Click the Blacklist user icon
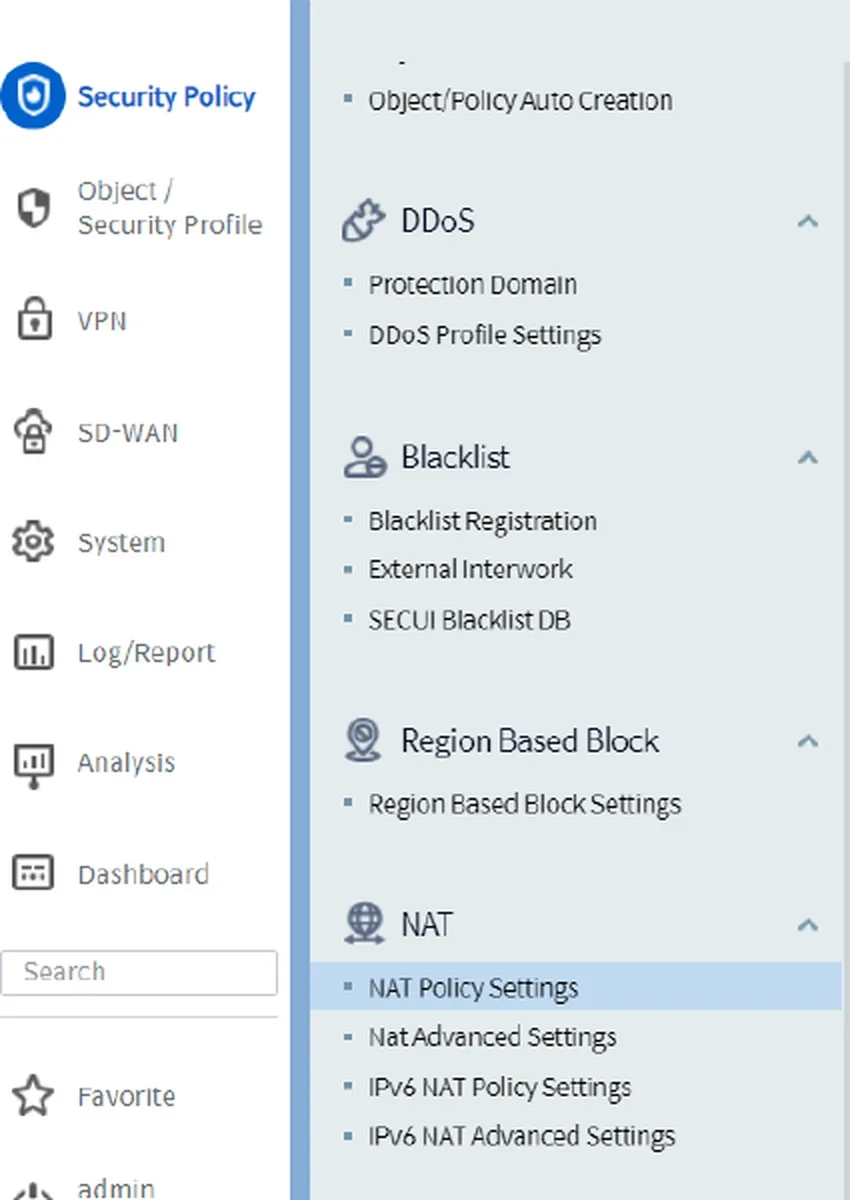This screenshot has height=1200, width=850. tap(364, 457)
